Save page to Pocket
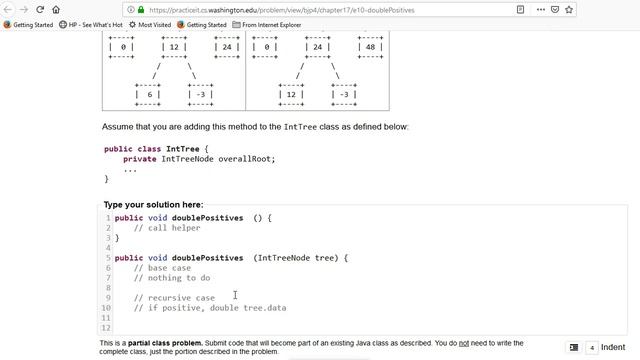The height and width of the screenshot is (360, 640). tap(555, 10)
